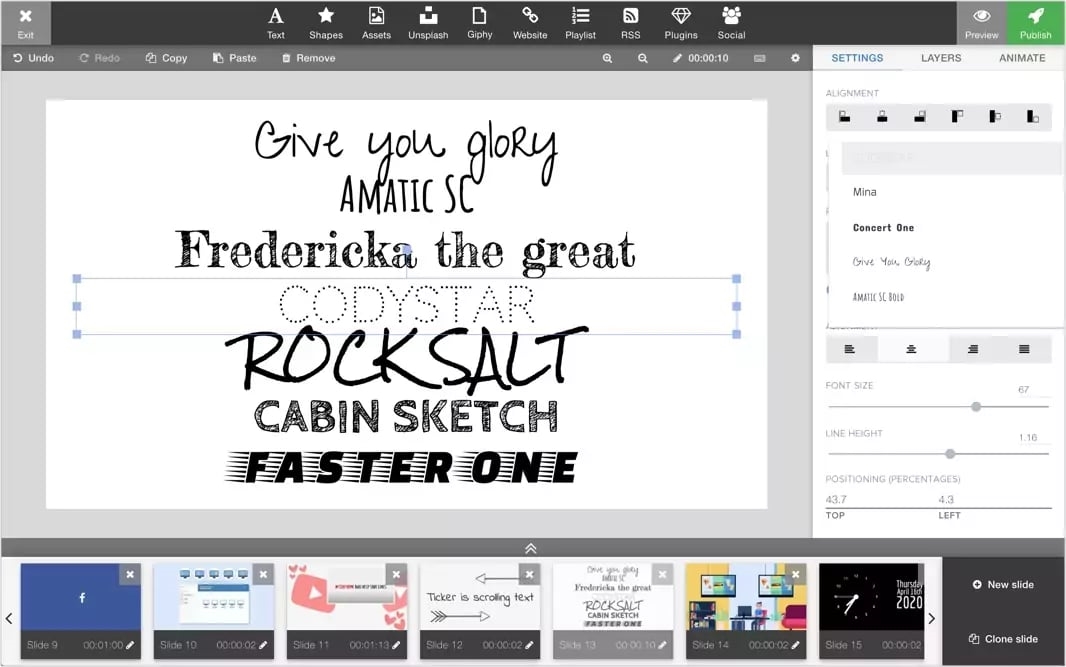
Task: Select justify text alignment
Action: coord(1024,349)
